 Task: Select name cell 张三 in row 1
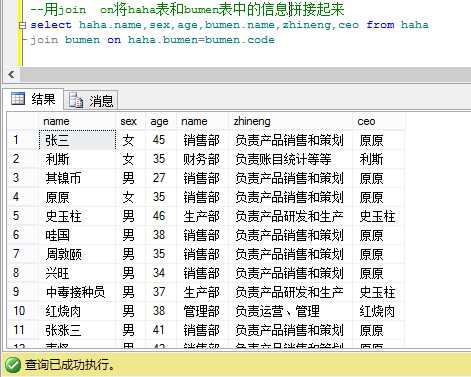[77, 140]
